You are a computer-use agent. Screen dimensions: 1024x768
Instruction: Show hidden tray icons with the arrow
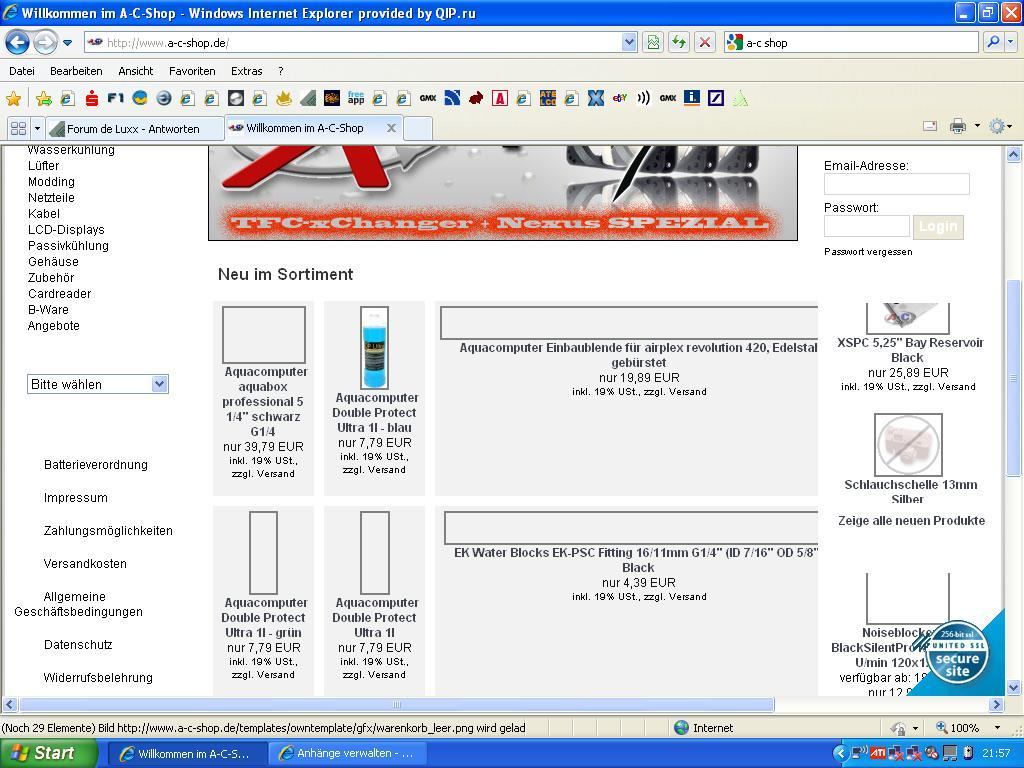point(840,754)
